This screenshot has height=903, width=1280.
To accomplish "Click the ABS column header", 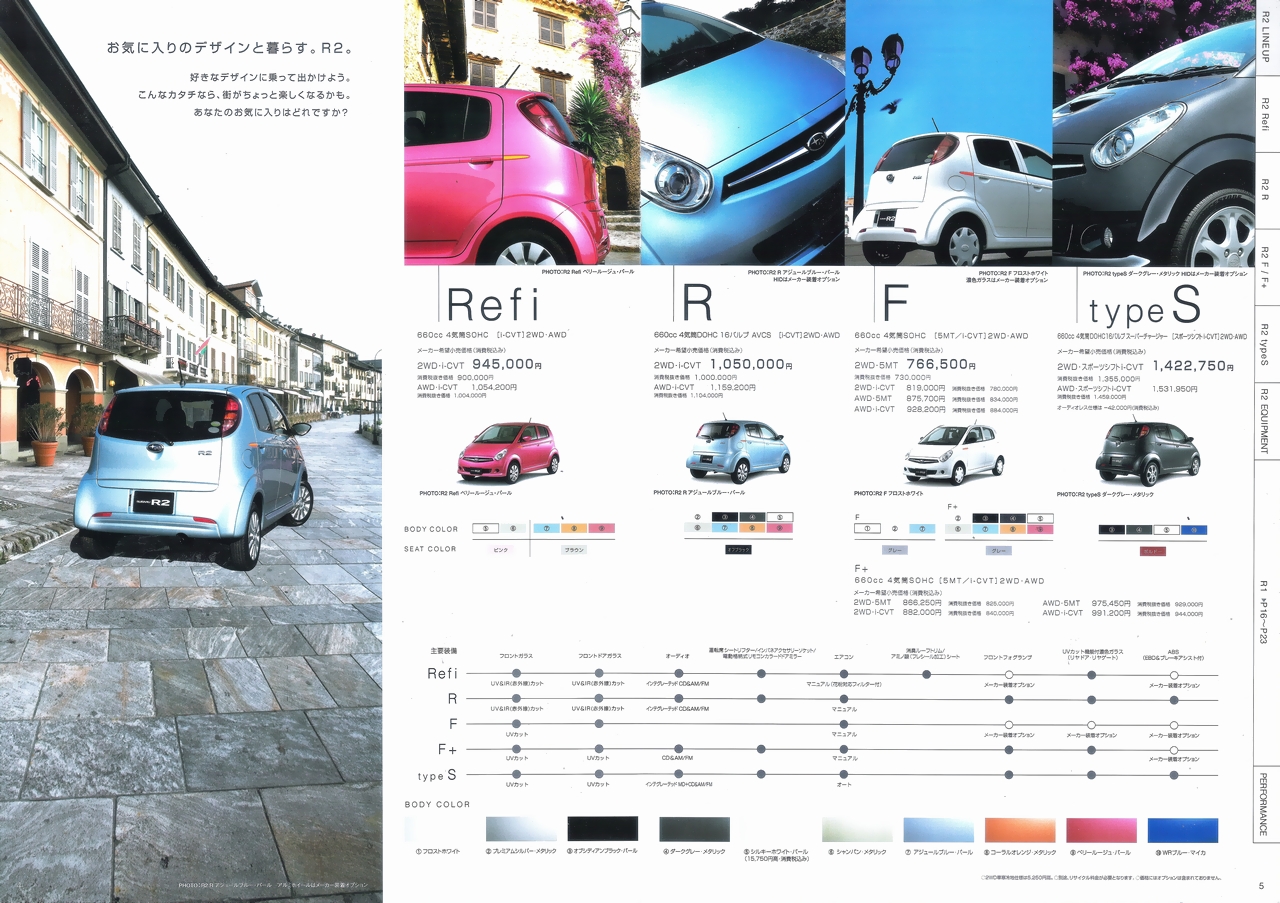I will click(1173, 655).
